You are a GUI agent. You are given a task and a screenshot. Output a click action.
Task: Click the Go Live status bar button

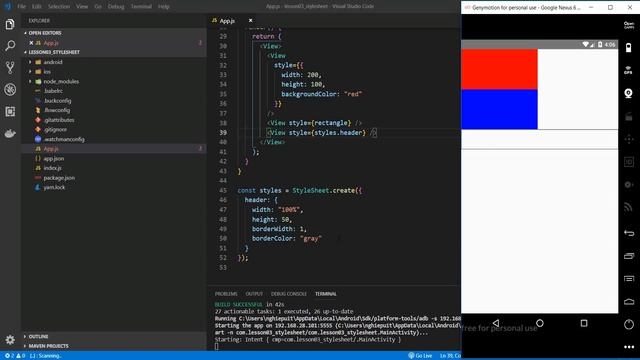420,356
